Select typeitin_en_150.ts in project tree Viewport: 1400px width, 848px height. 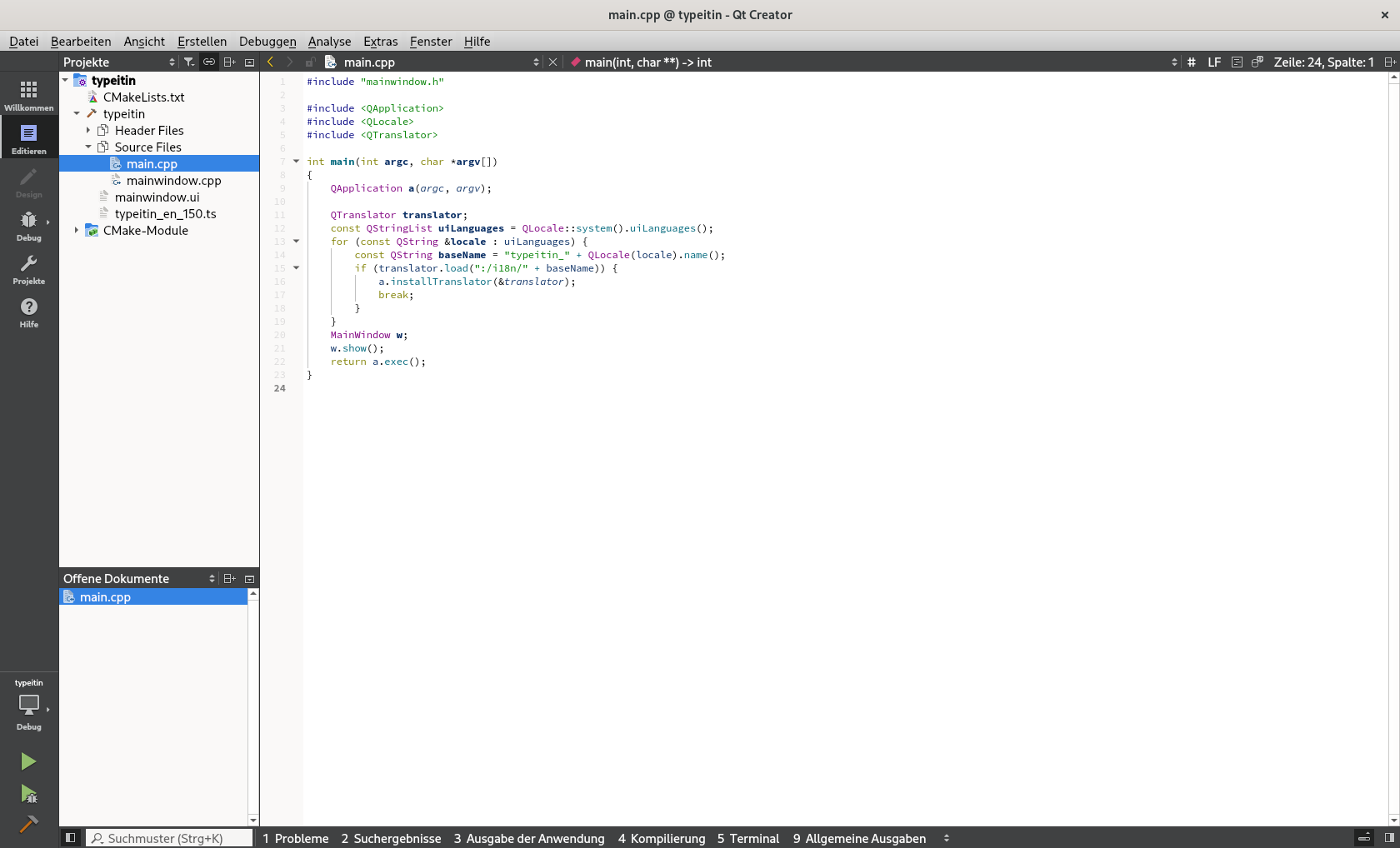165,213
